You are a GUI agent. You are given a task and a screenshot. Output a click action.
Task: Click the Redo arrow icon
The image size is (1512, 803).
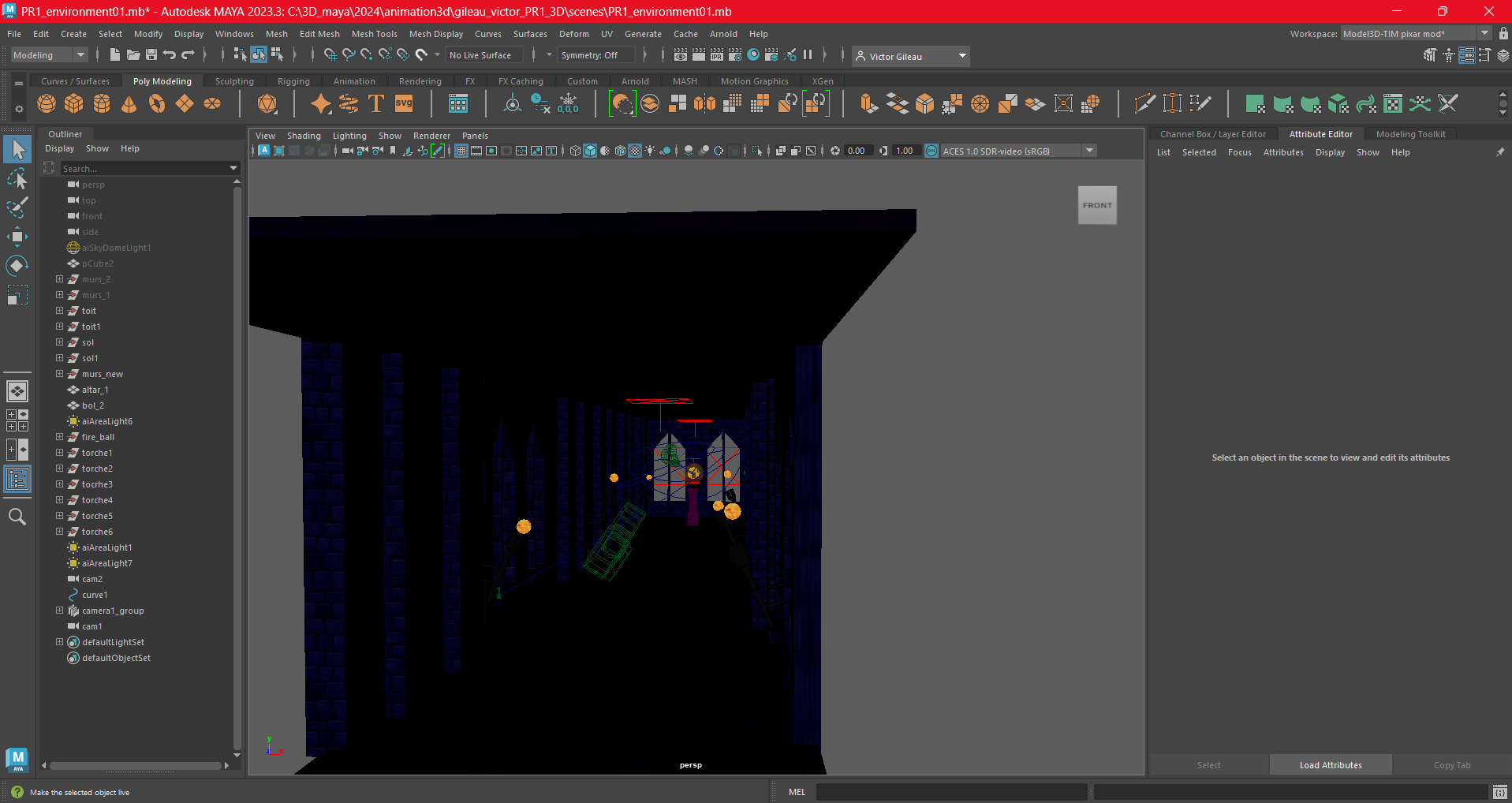tap(188, 54)
